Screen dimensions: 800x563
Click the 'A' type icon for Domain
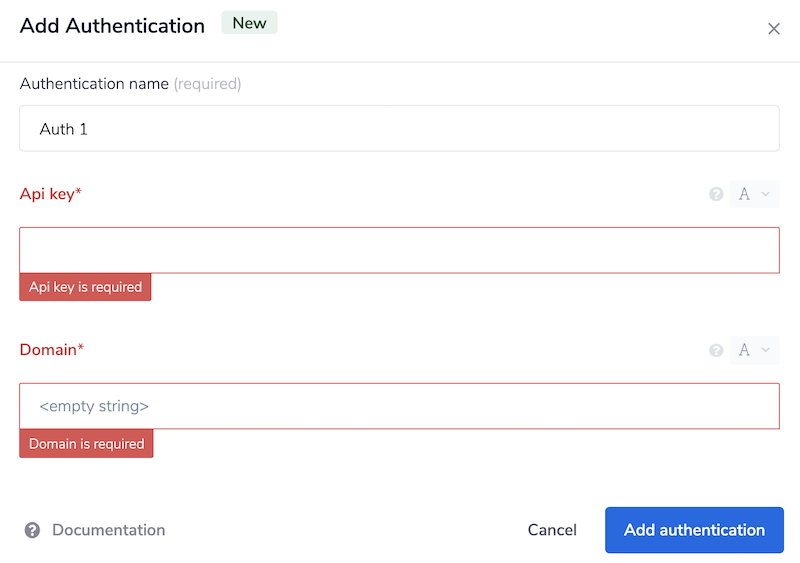click(x=744, y=350)
